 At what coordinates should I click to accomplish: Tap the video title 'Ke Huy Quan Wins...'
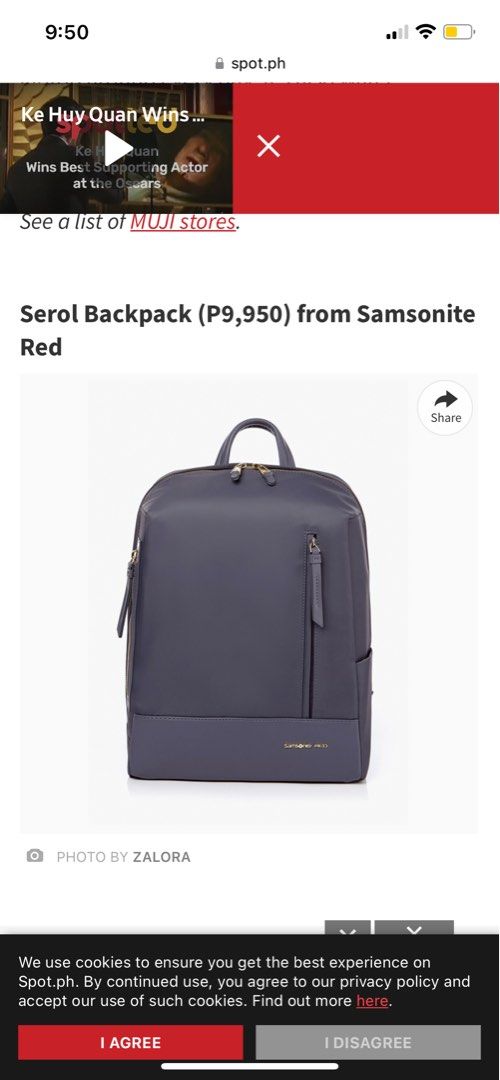(x=112, y=114)
